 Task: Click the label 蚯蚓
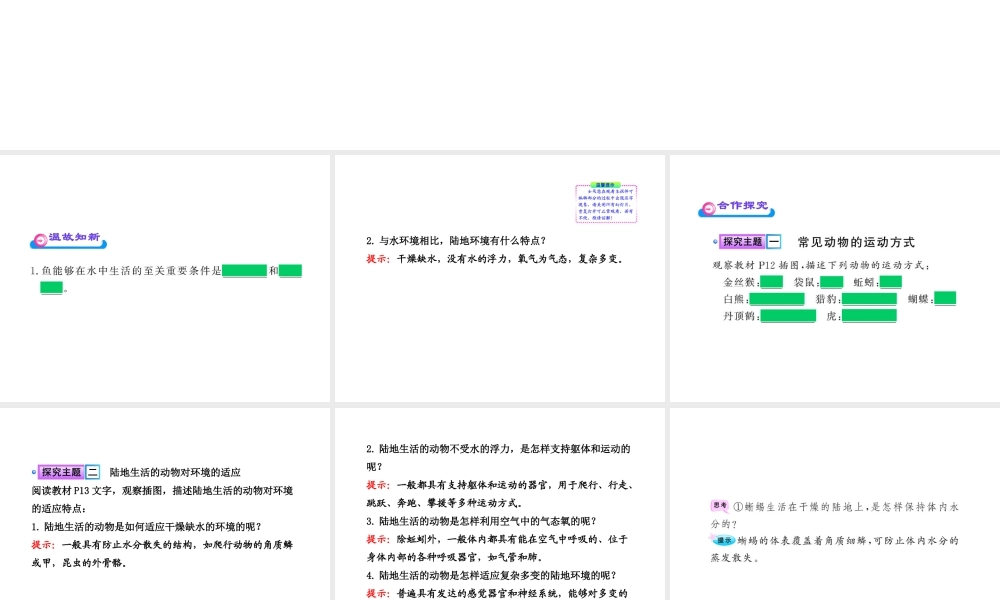click(864, 282)
